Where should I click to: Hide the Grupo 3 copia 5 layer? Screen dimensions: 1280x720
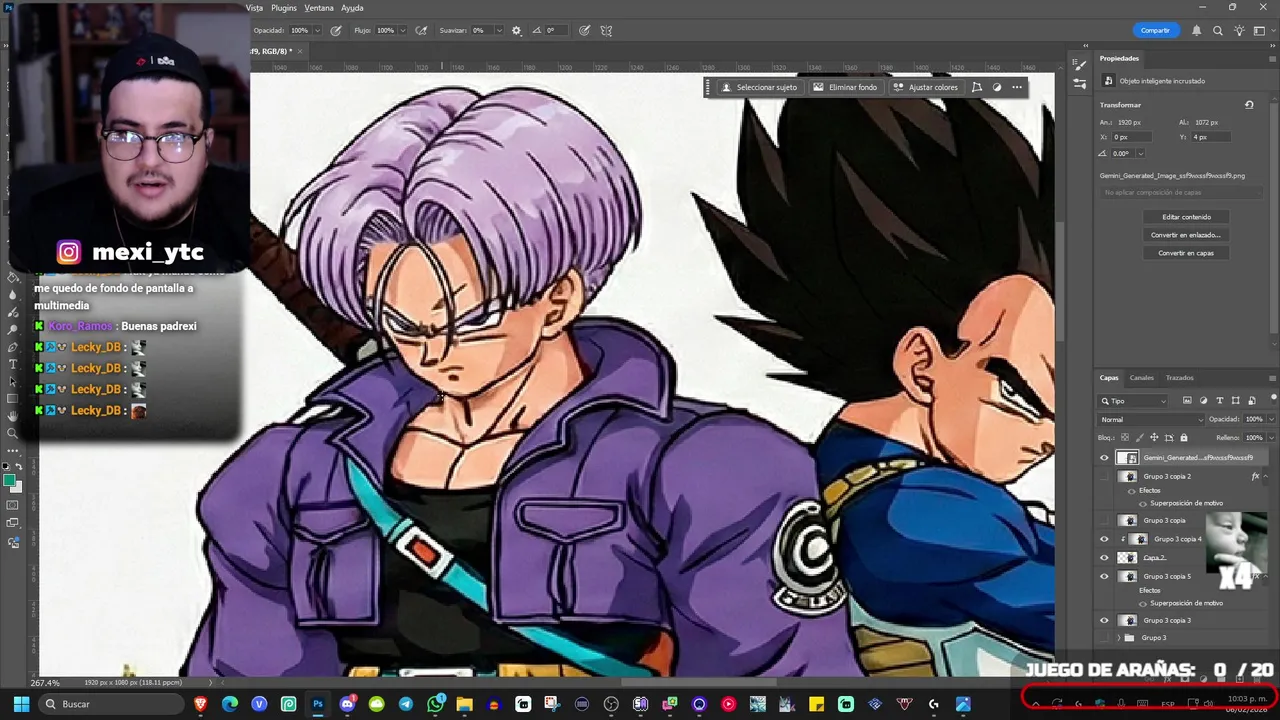1105,577
